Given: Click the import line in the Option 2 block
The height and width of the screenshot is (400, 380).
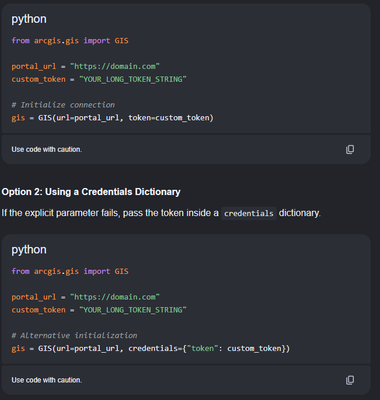Looking at the screenshot, I should 70,271.
